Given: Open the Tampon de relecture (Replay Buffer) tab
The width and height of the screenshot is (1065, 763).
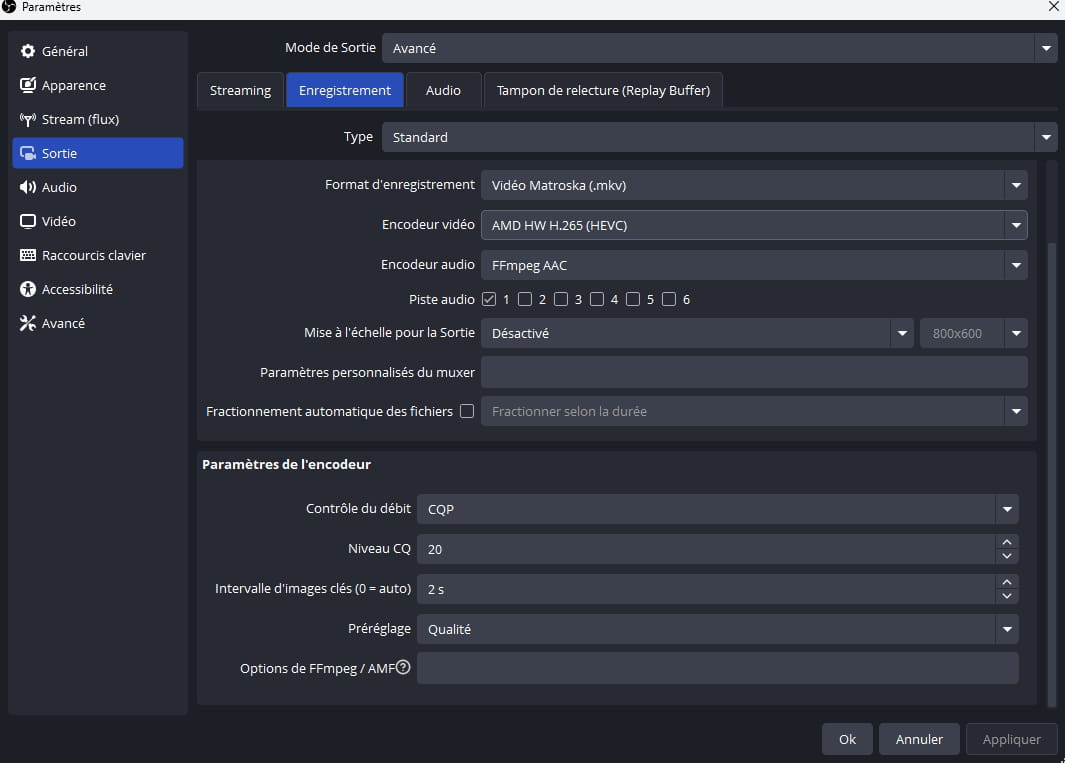Looking at the screenshot, I should coord(603,90).
